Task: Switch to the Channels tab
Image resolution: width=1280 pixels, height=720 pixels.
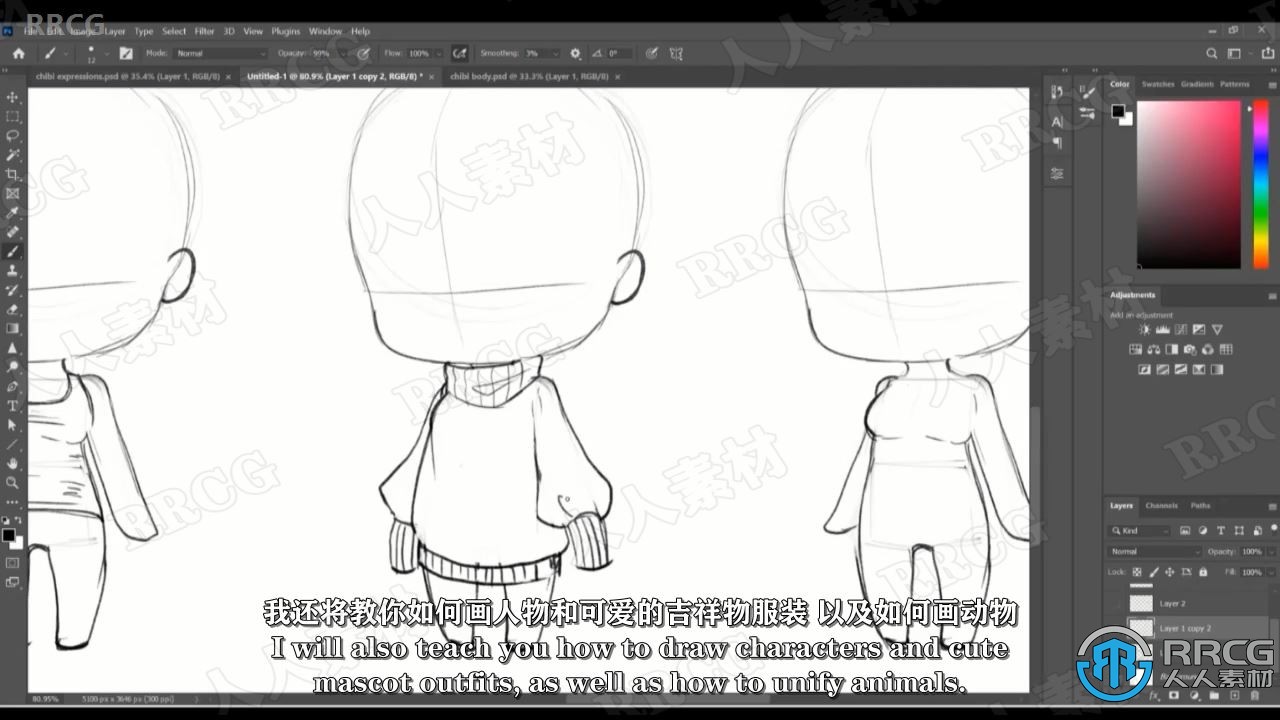Action: [1161, 506]
